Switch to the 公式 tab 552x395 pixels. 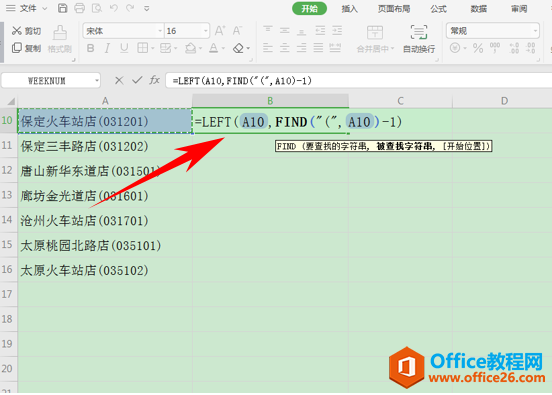(x=438, y=8)
